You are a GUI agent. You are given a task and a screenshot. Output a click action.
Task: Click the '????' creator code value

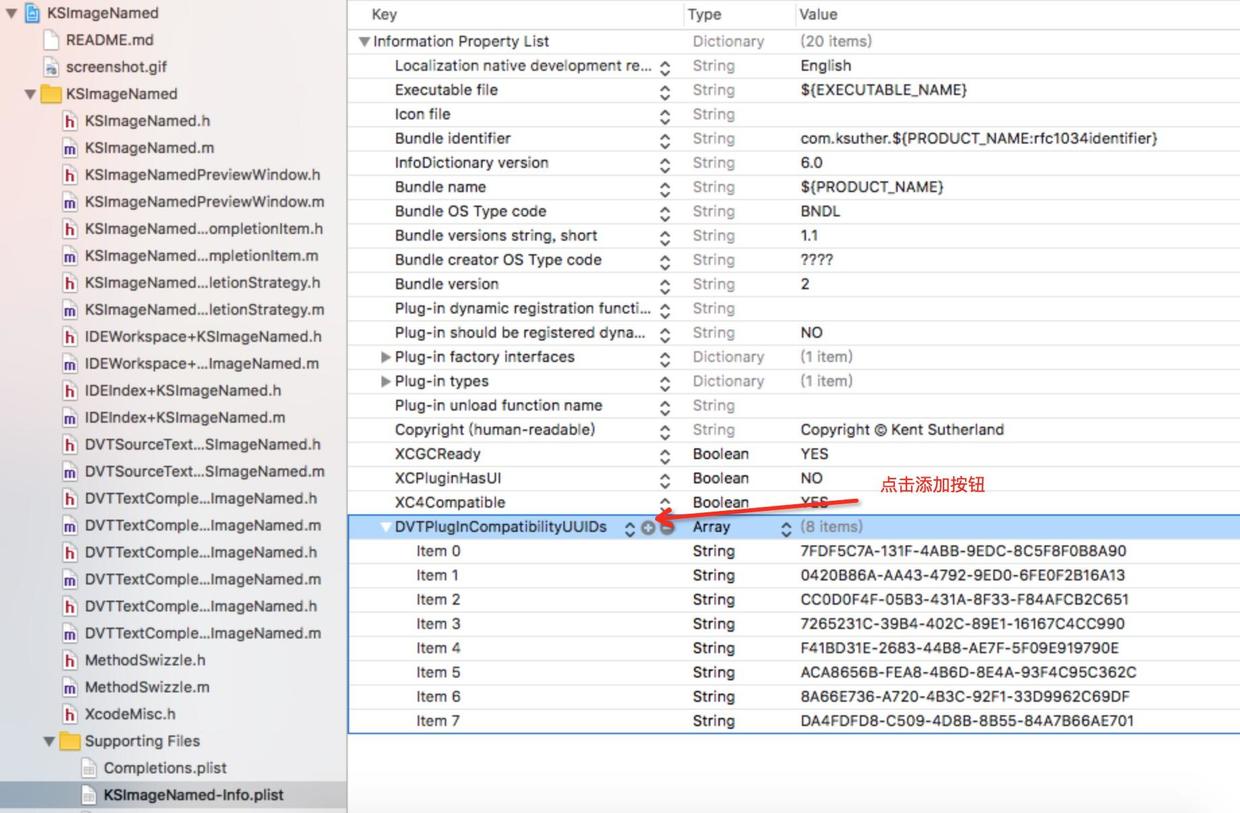(x=817, y=260)
